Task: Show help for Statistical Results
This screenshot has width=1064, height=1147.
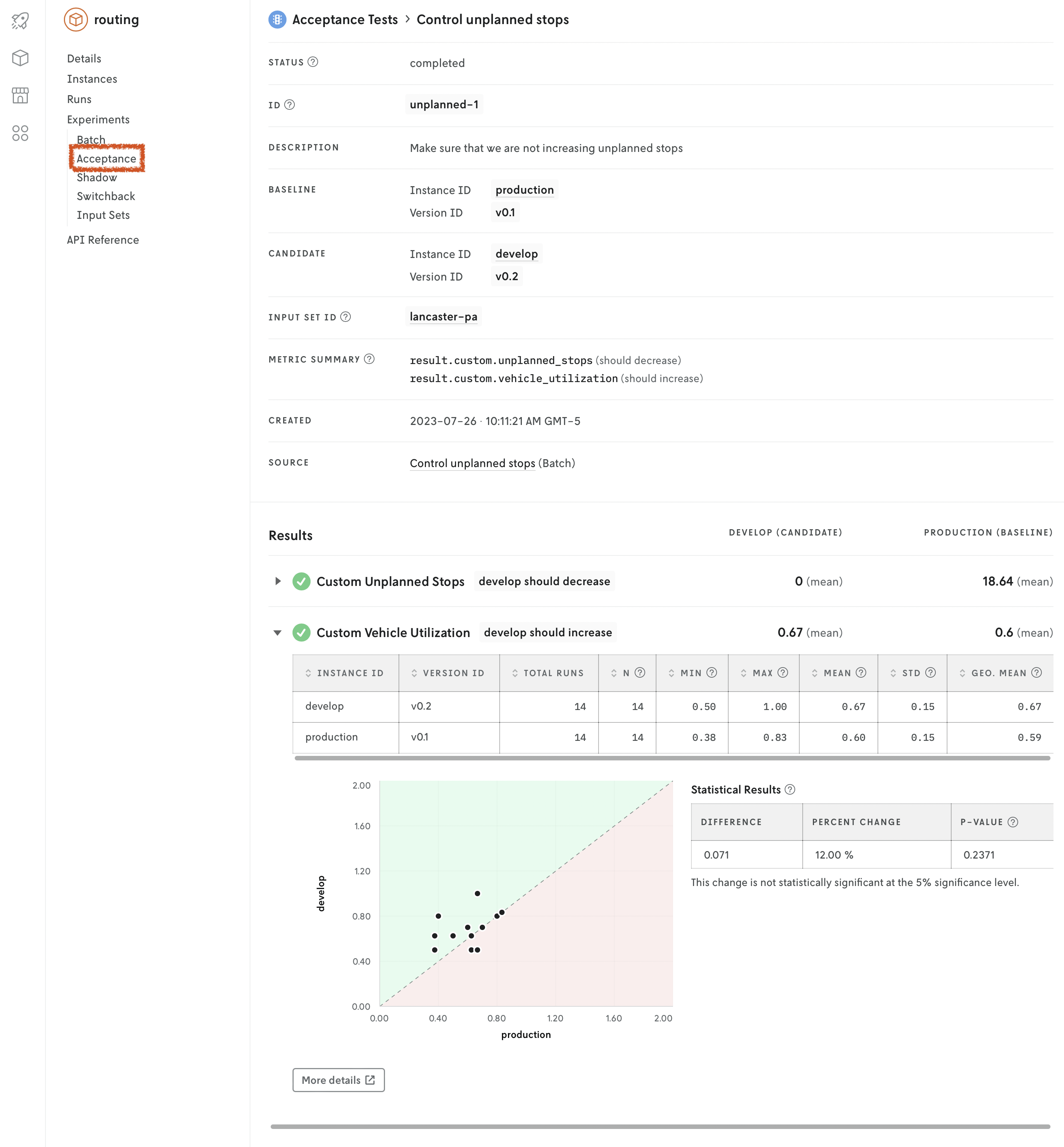Action: click(790, 789)
